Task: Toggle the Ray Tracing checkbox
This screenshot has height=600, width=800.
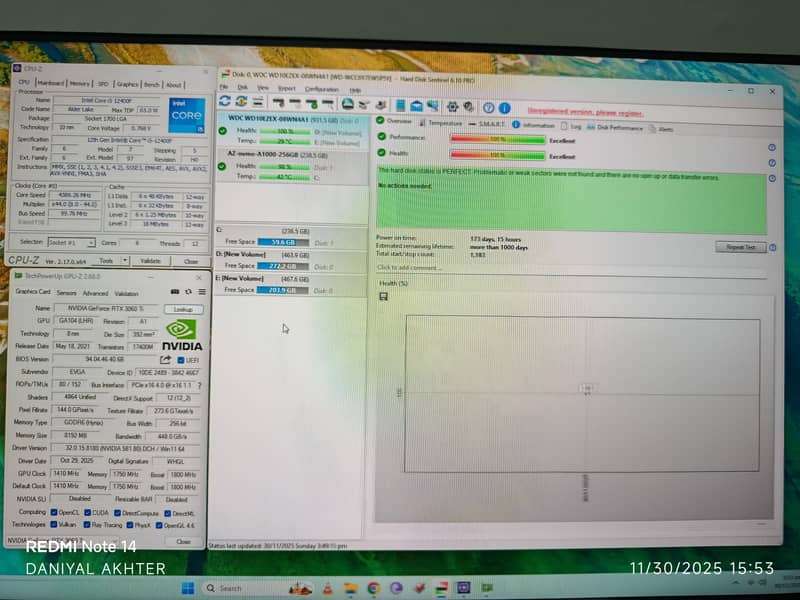Action: [88, 524]
